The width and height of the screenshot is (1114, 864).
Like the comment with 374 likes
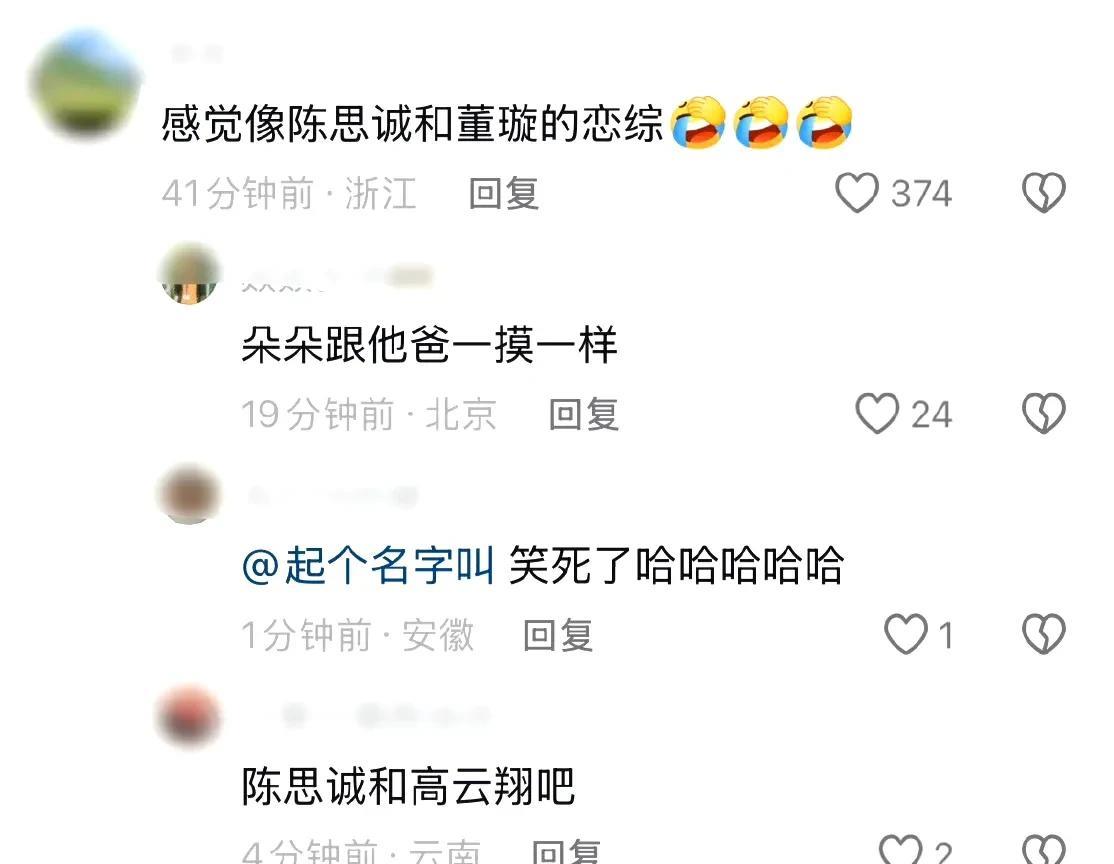click(x=857, y=193)
